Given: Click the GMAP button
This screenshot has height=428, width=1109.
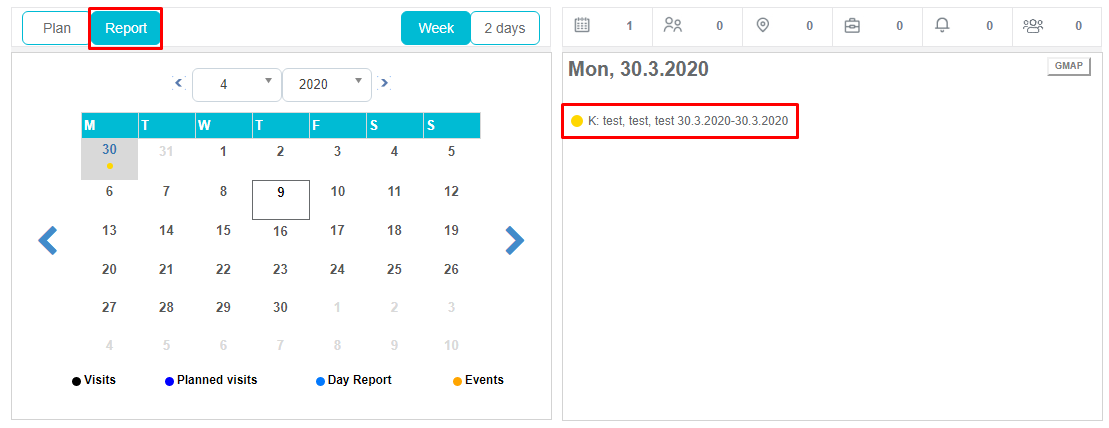Looking at the screenshot, I should (1068, 66).
